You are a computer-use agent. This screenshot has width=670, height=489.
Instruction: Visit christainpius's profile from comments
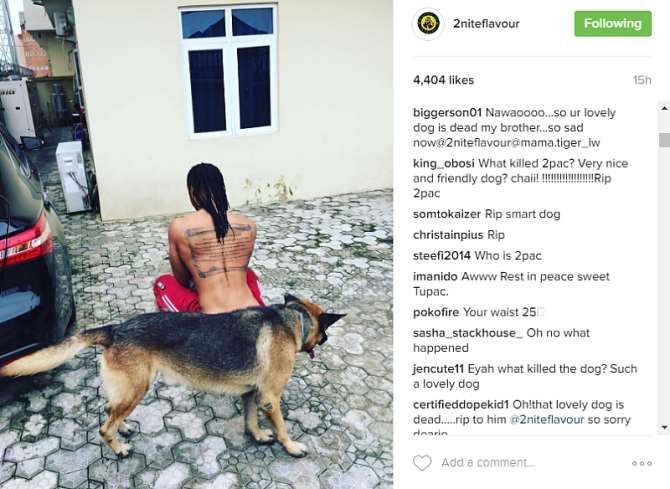448,235
